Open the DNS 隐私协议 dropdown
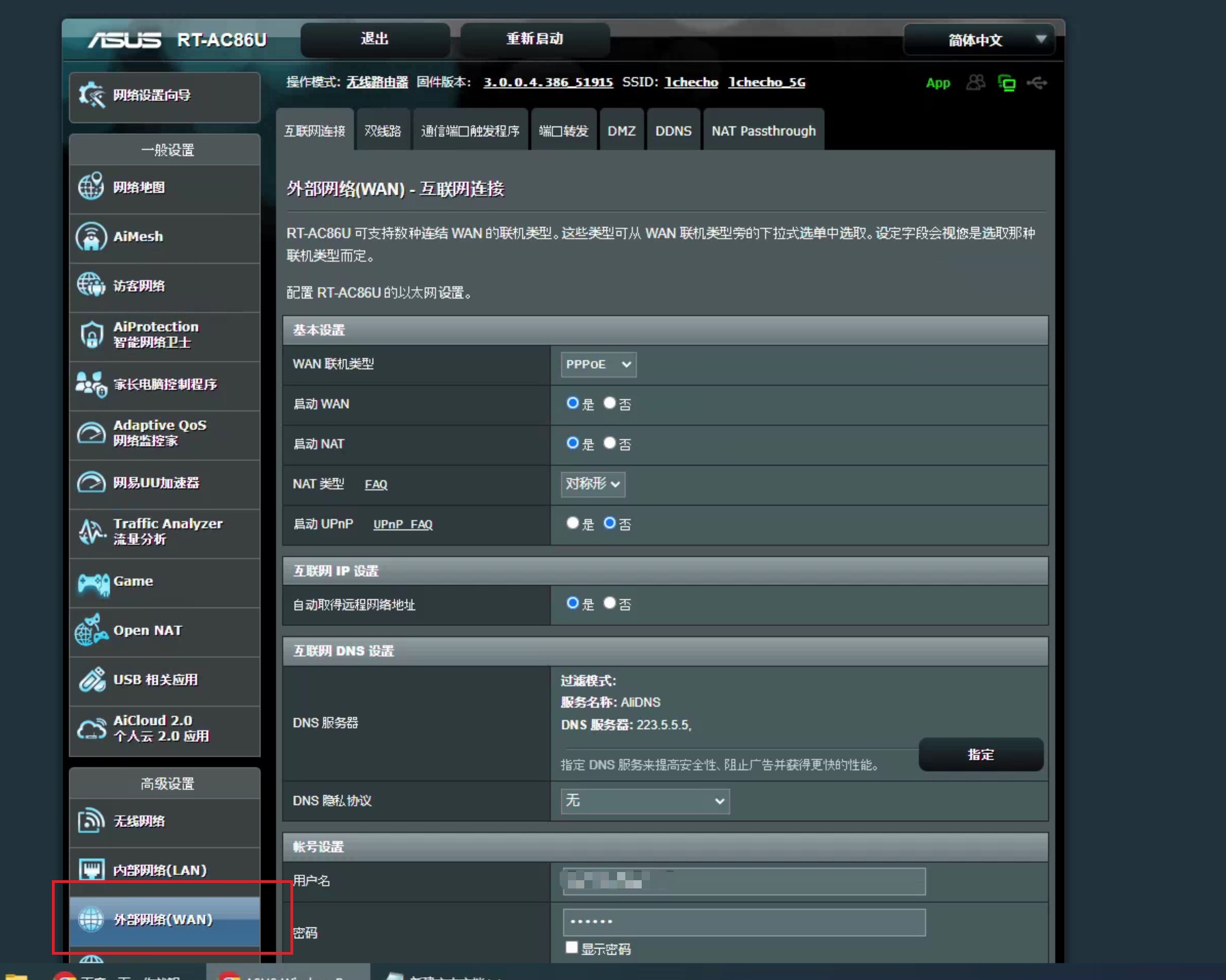This screenshot has height=980, width=1226. pyautogui.click(x=645, y=801)
